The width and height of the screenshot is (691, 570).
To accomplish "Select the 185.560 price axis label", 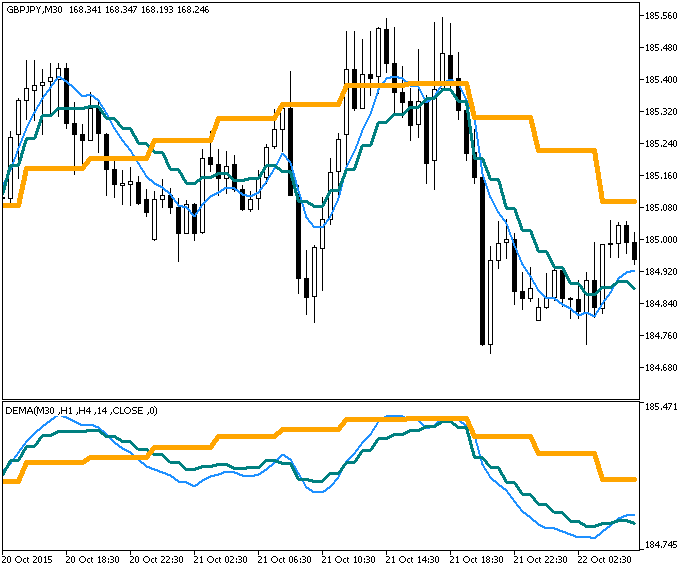I will 663,16.
